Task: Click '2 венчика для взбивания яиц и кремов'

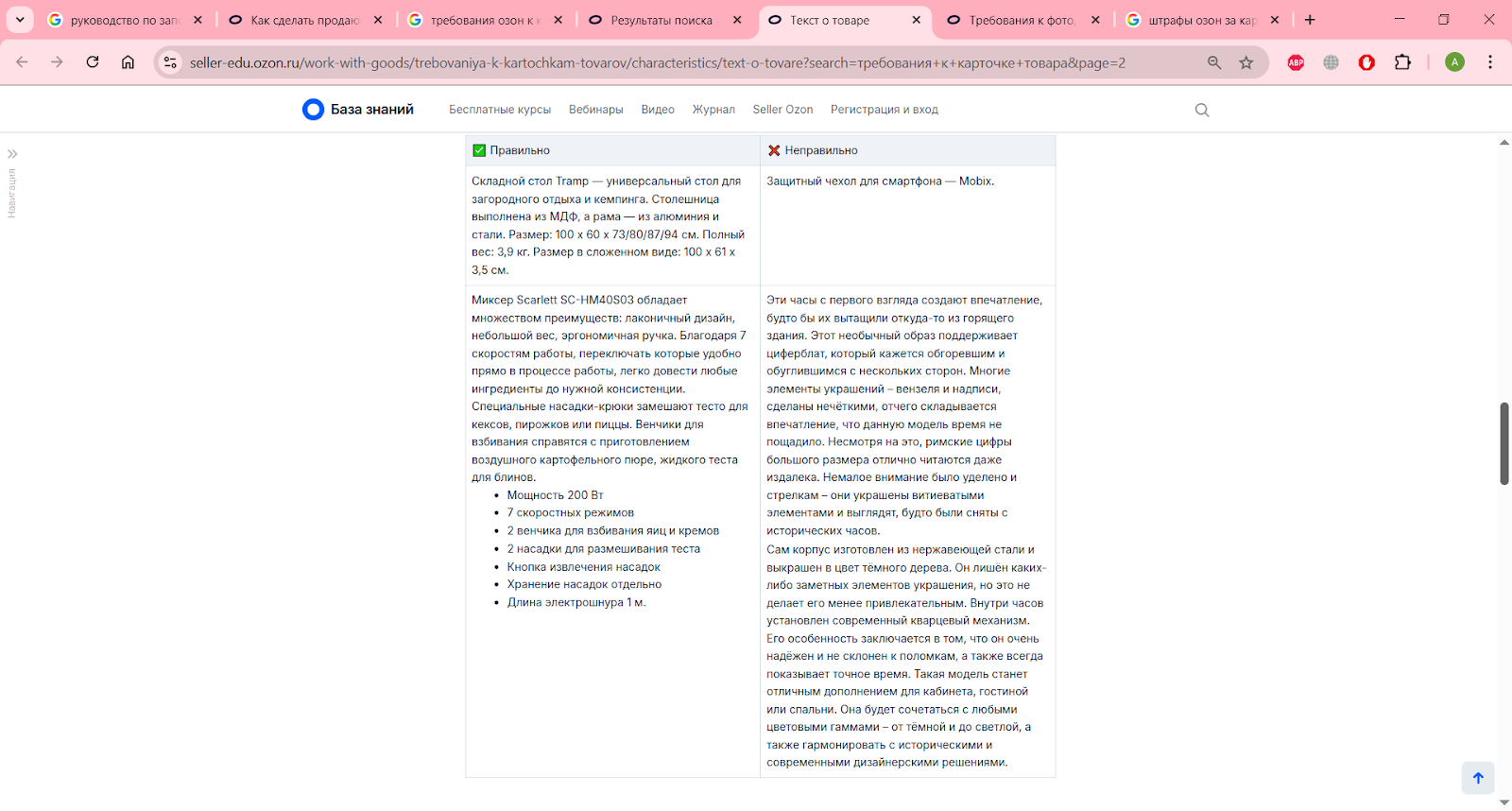Action: click(x=612, y=531)
